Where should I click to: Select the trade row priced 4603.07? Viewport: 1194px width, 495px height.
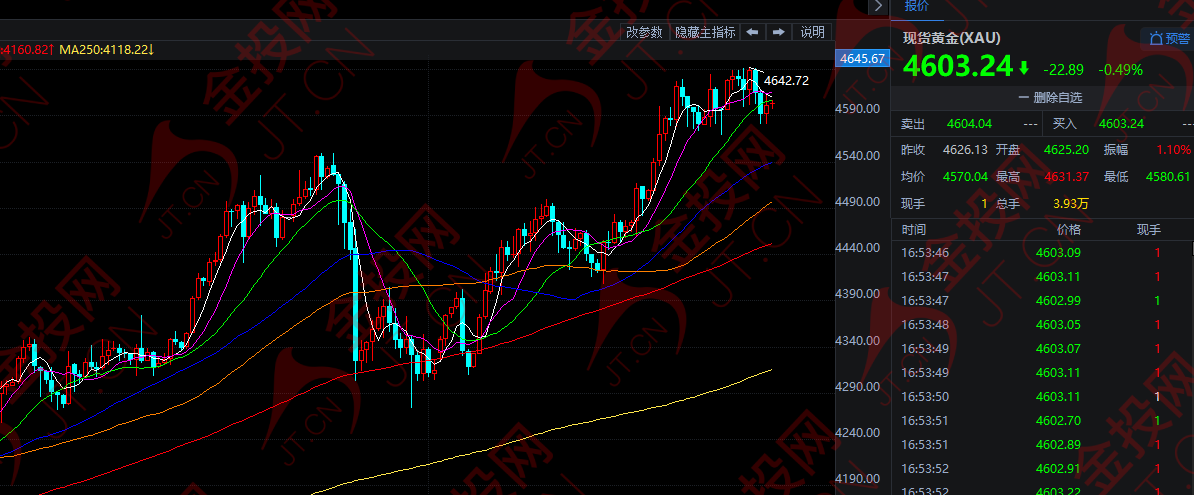tap(1042, 349)
